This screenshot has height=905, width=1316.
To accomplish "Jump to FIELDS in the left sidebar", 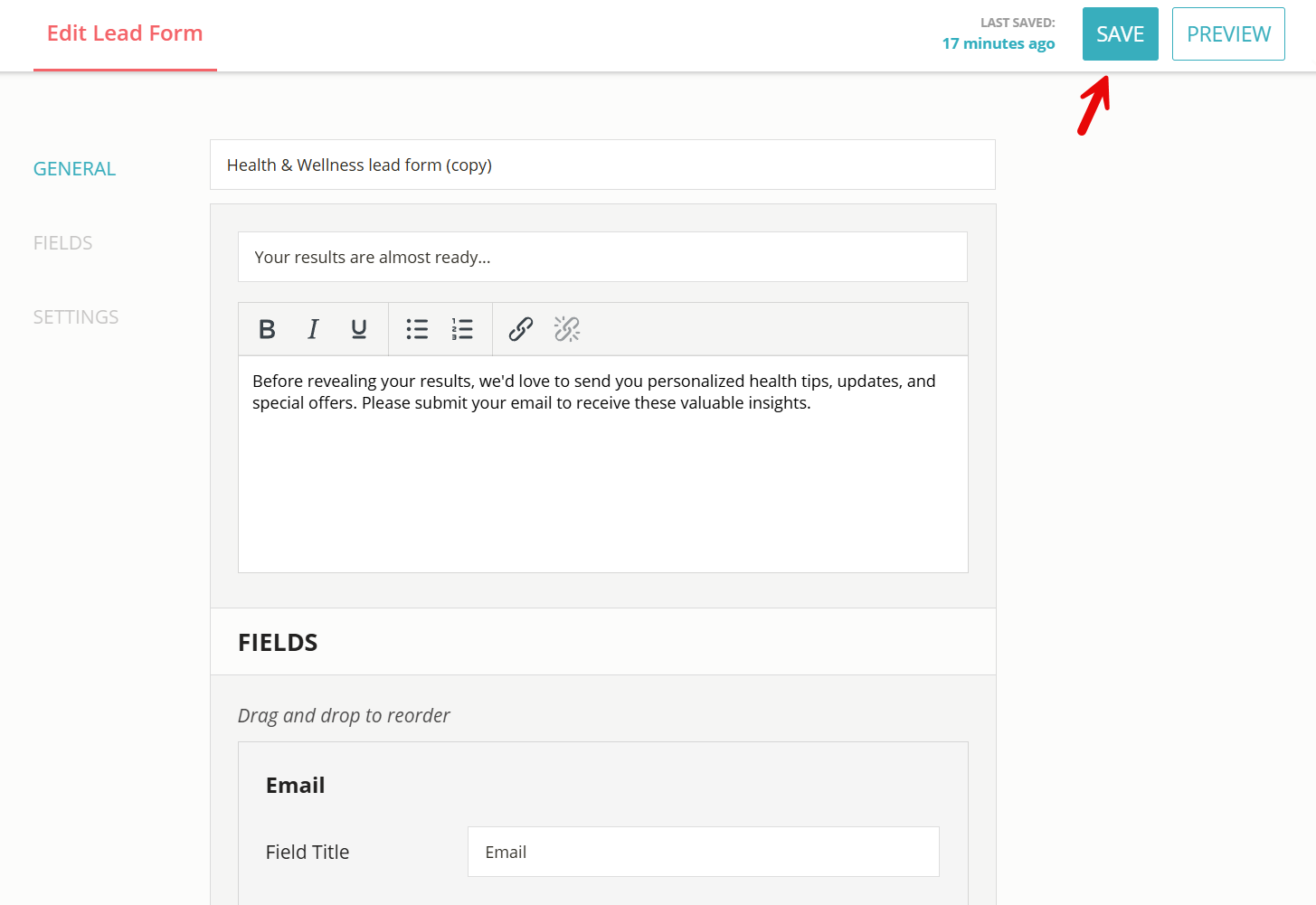I will [x=62, y=243].
